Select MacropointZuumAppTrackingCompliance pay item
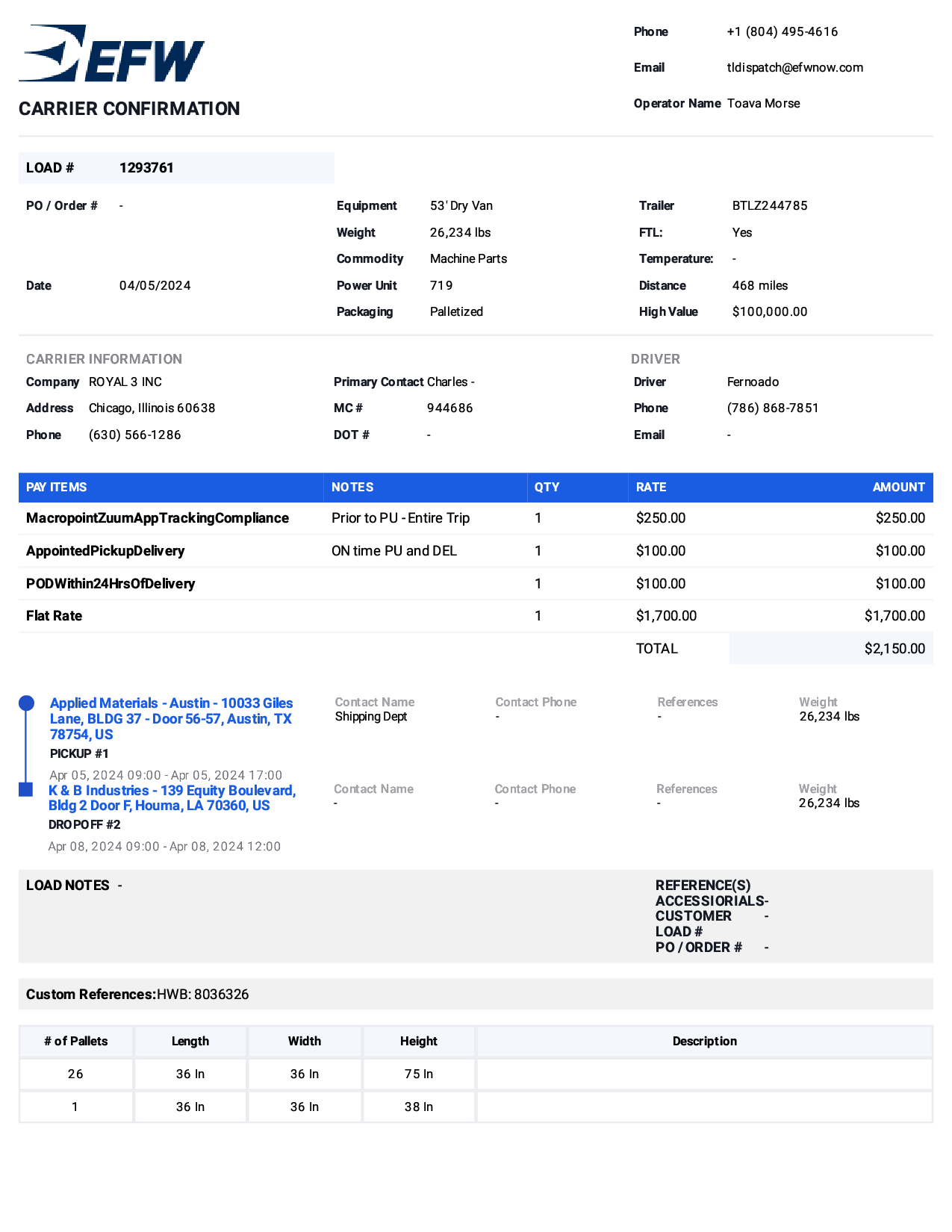This screenshot has height=1232, width=952. click(158, 517)
